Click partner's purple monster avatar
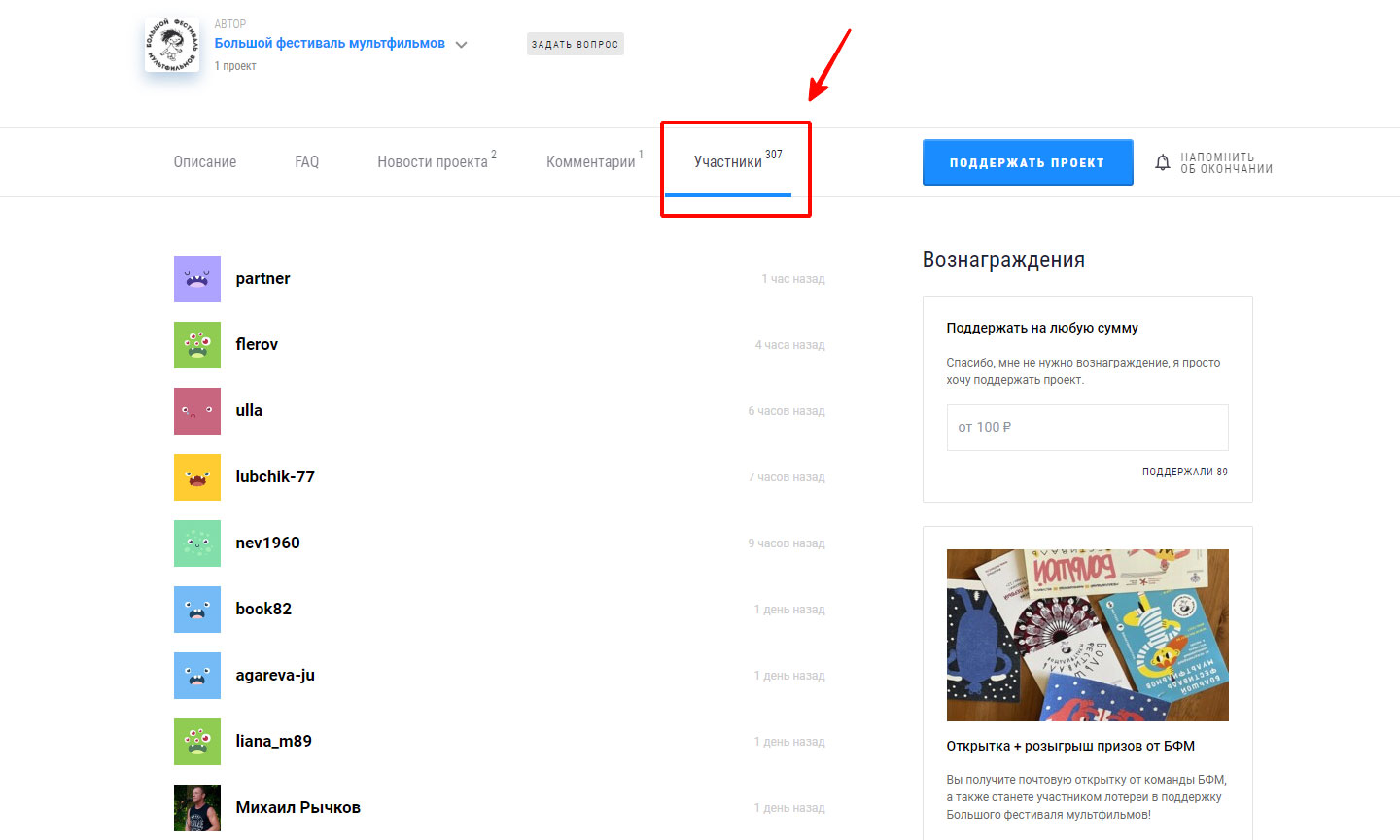The image size is (1400, 840). click(197, 279)
